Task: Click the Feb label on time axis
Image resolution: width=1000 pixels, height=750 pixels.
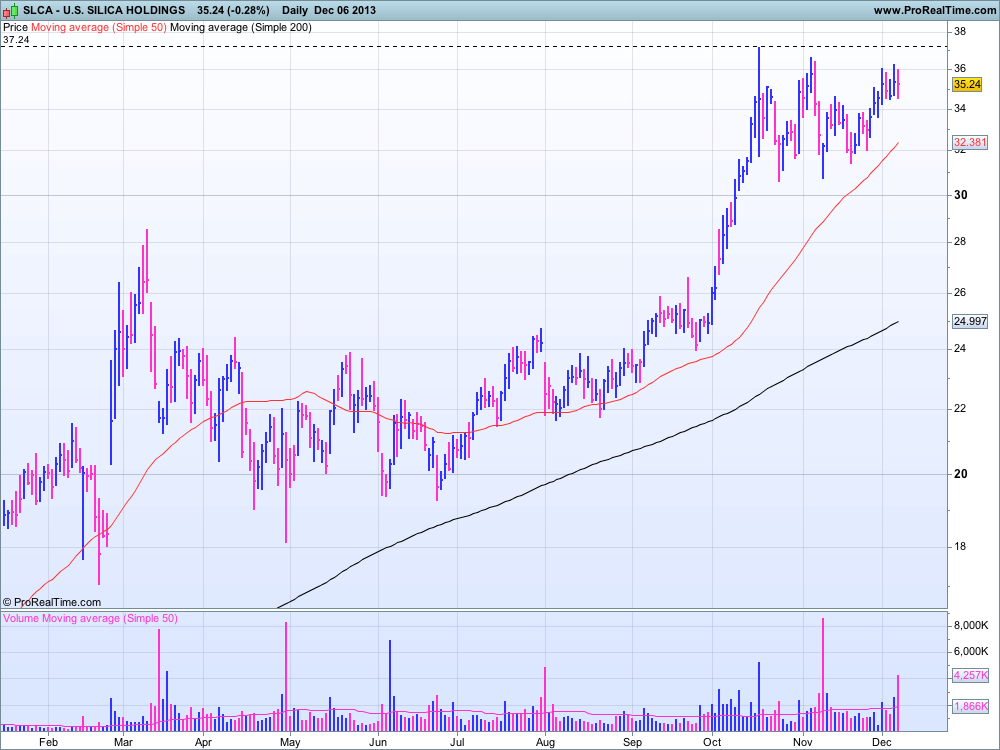Action: click(x=48, y=742)
